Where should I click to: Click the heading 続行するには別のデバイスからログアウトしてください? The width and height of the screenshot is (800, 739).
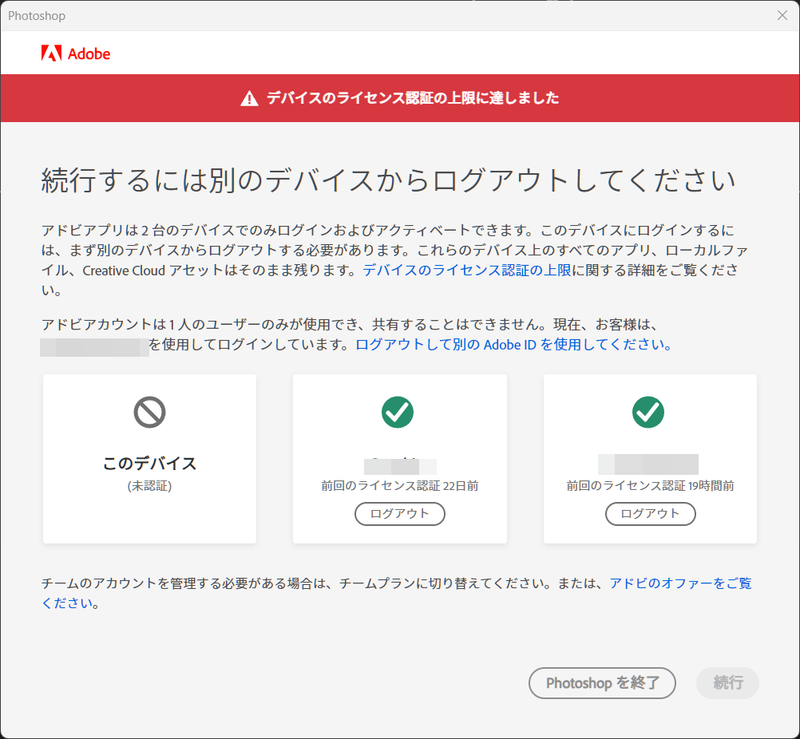click(388, 180)
